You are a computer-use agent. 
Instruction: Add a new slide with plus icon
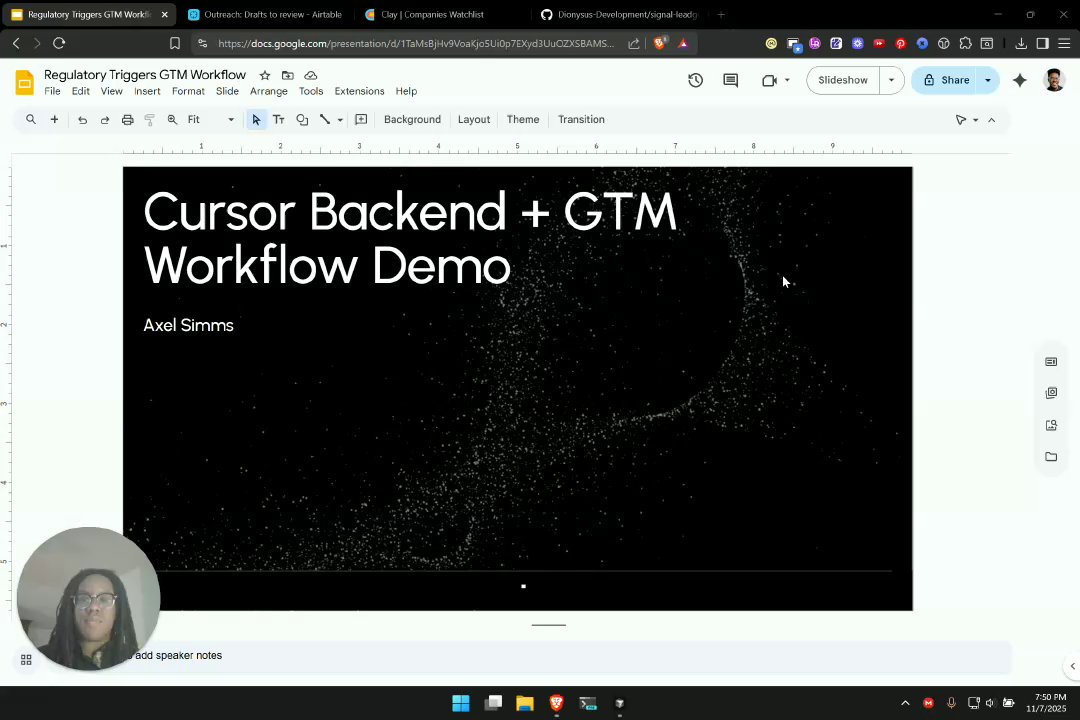click(x=54, y=119)
